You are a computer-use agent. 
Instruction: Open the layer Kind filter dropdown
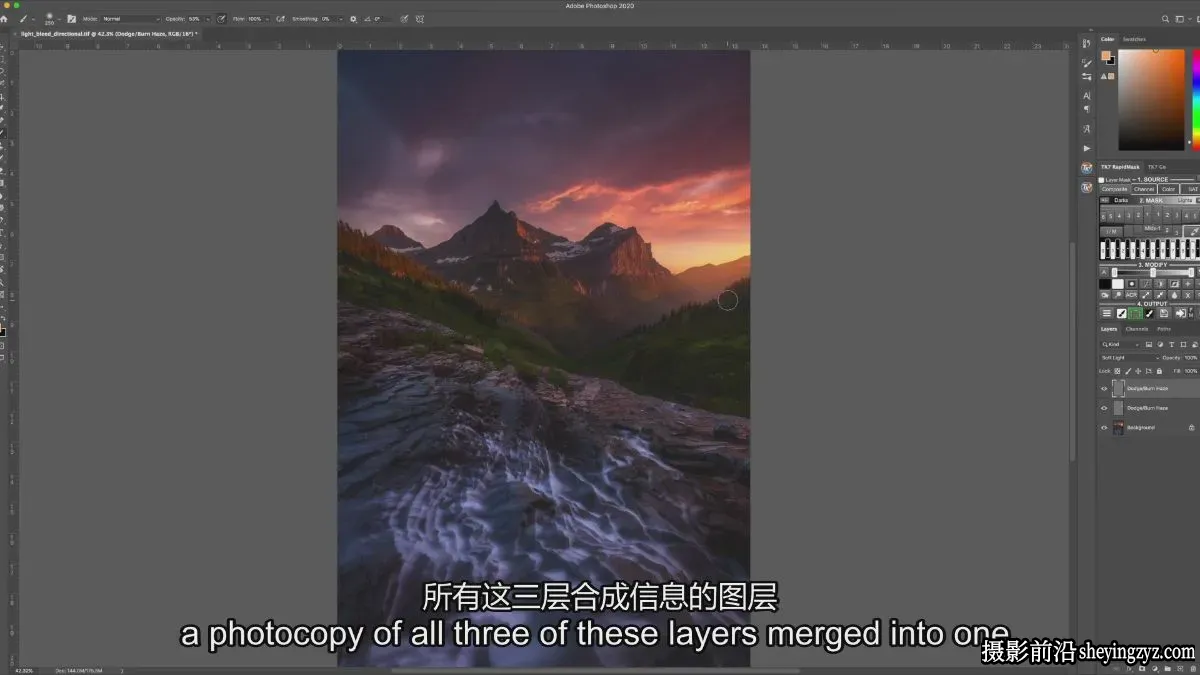tap(1120, 344)
